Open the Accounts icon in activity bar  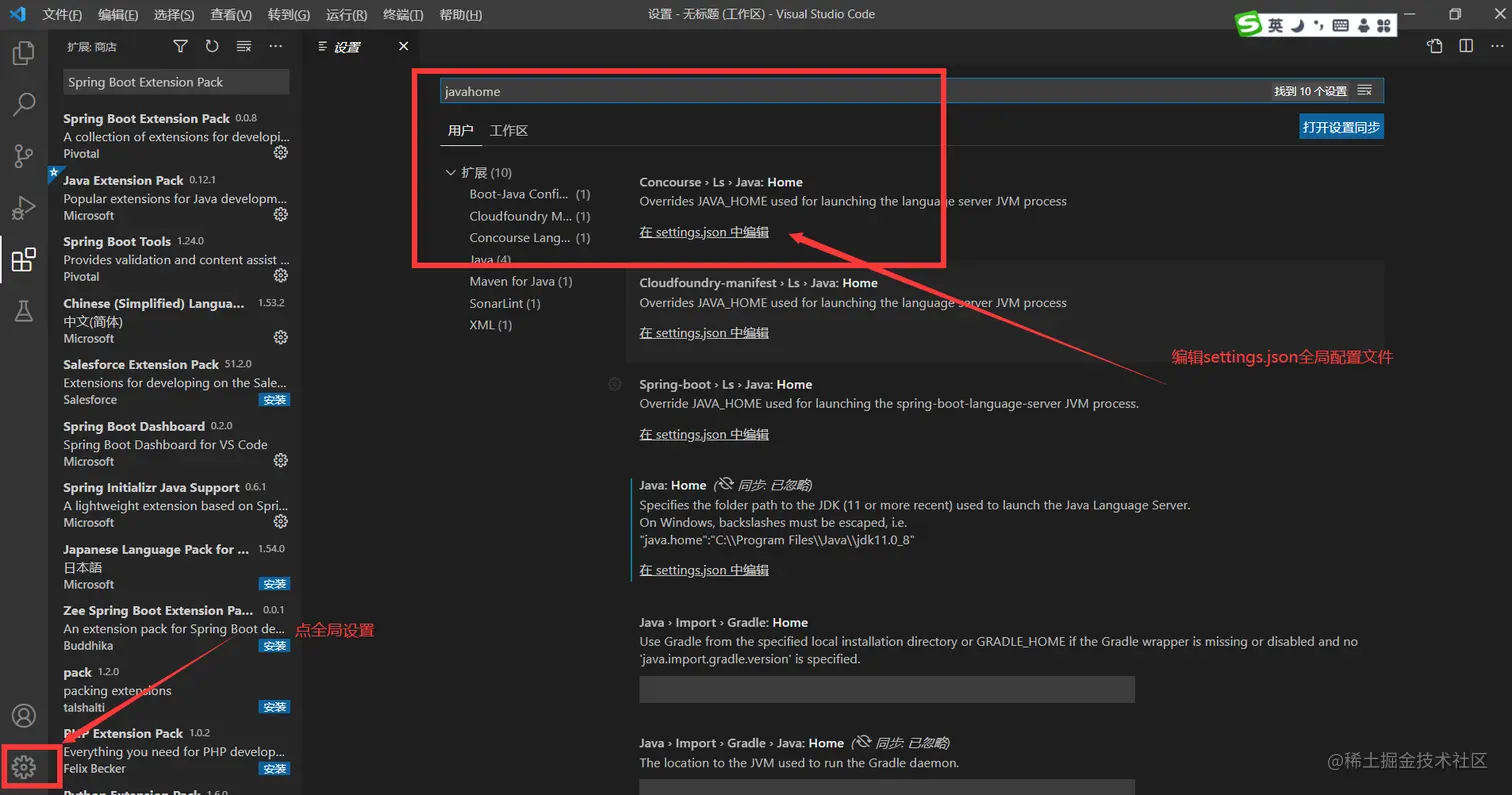pos(23,716)
